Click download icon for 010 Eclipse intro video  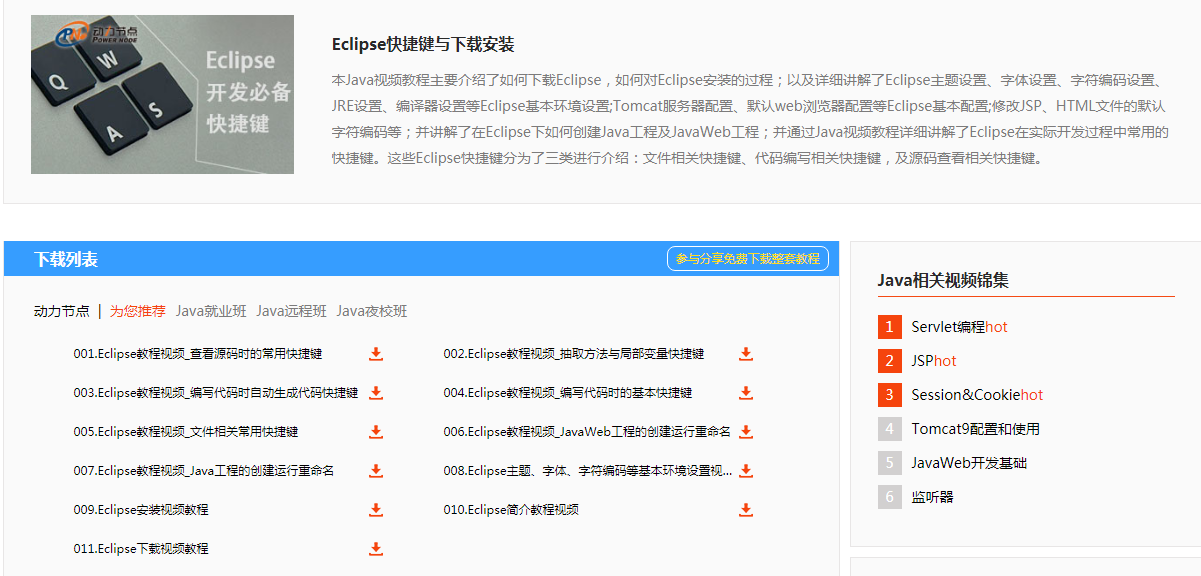tap(746, 510)
